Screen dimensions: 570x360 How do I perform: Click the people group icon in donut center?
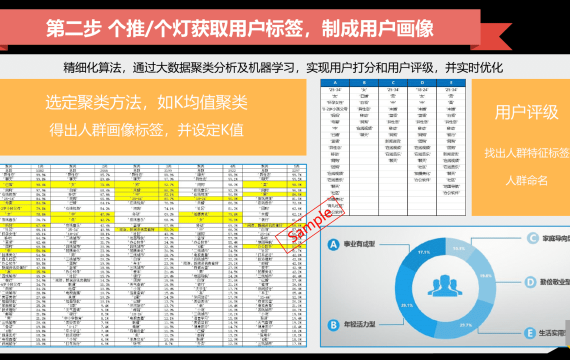[445, 285]
